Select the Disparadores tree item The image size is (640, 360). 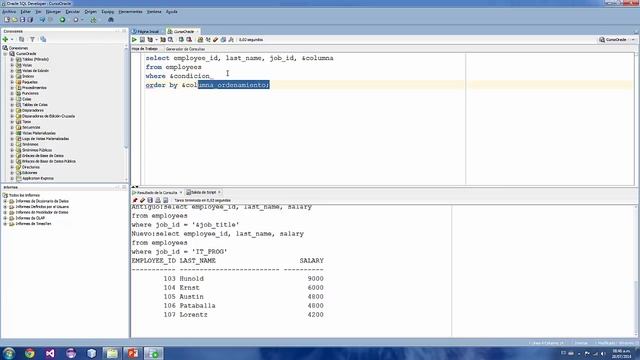pos(33,110)
